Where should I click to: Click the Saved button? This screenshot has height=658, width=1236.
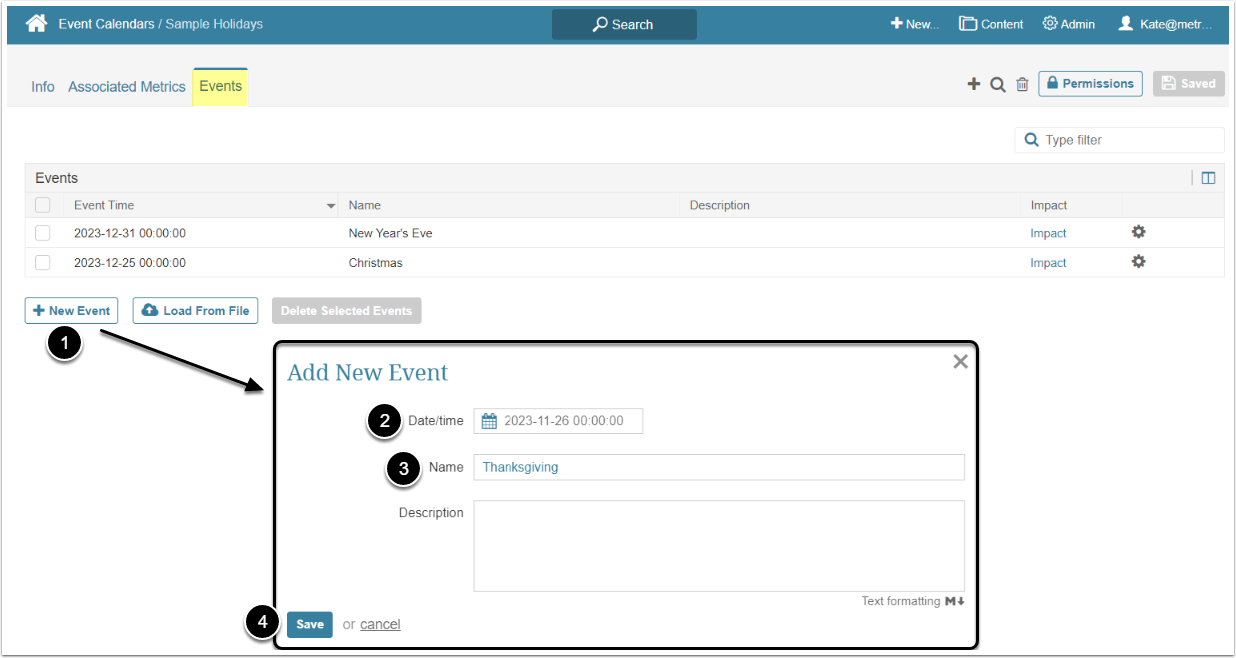click(x=1188, y=84)
